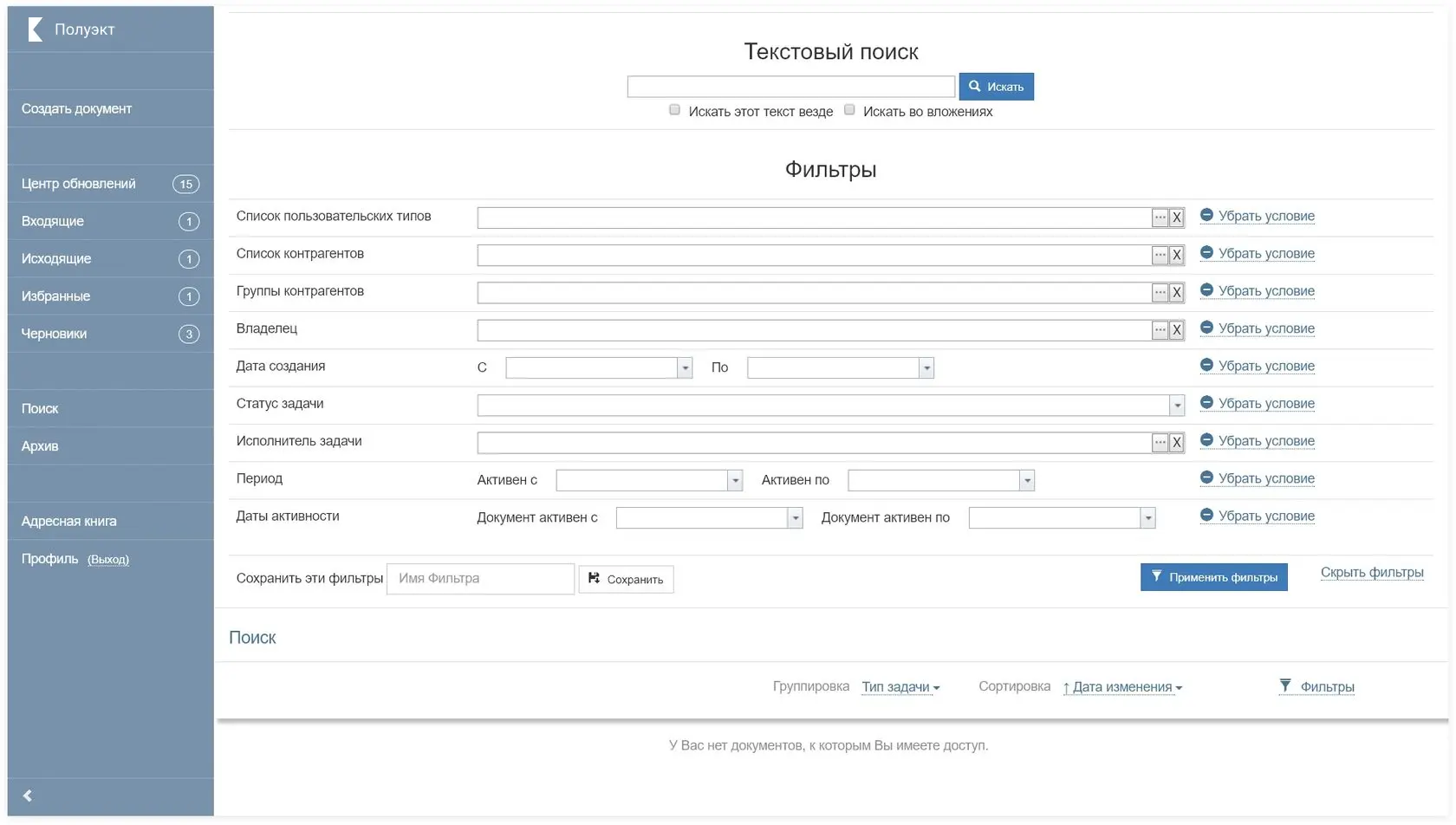The width and height of the screenshot is (1456, 825).
Task: Focus the Список контрагентов text field
Action: pyautogui.click(x=814, y=255)
